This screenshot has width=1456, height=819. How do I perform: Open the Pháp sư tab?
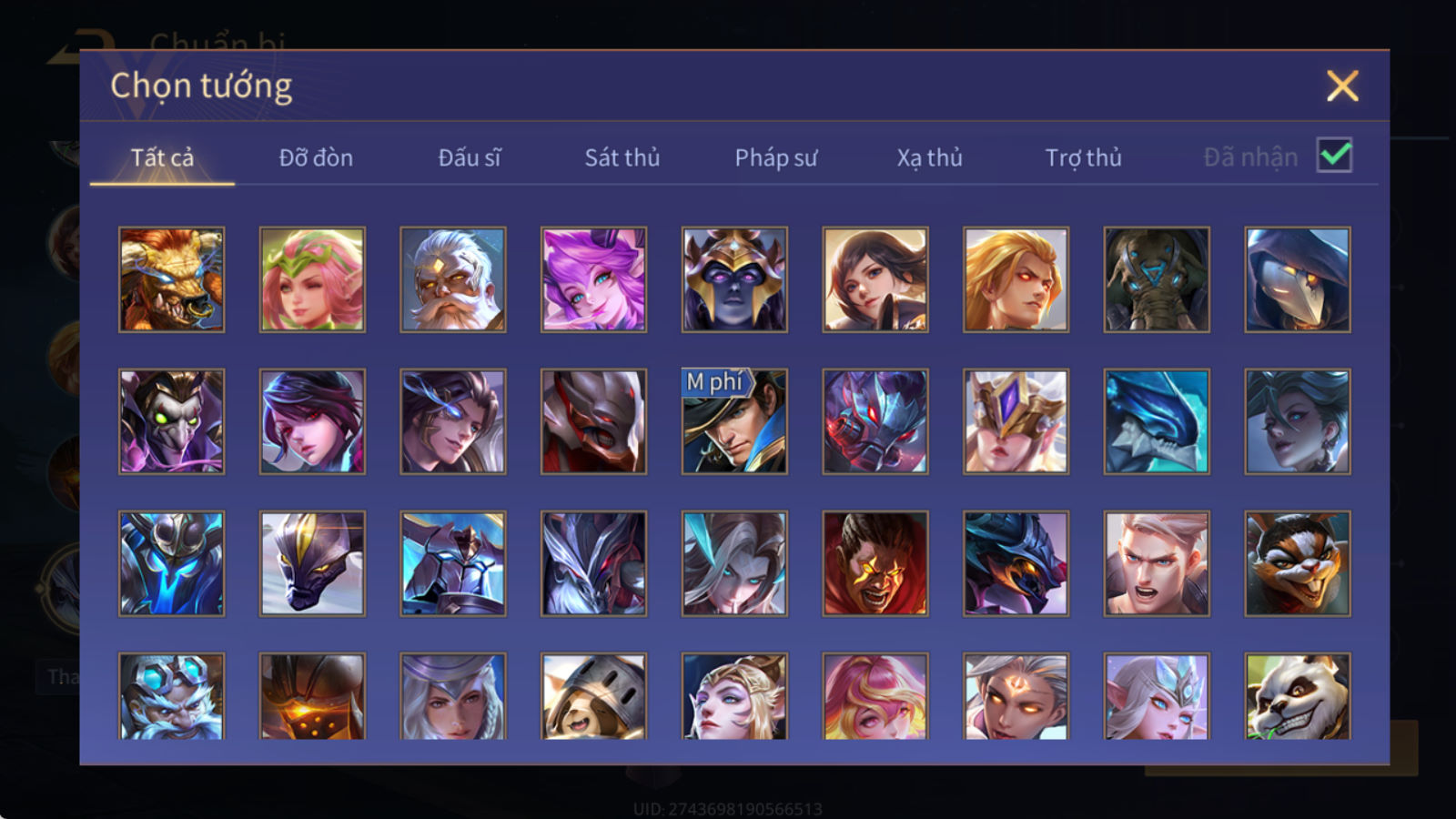(x=776, y=157)
